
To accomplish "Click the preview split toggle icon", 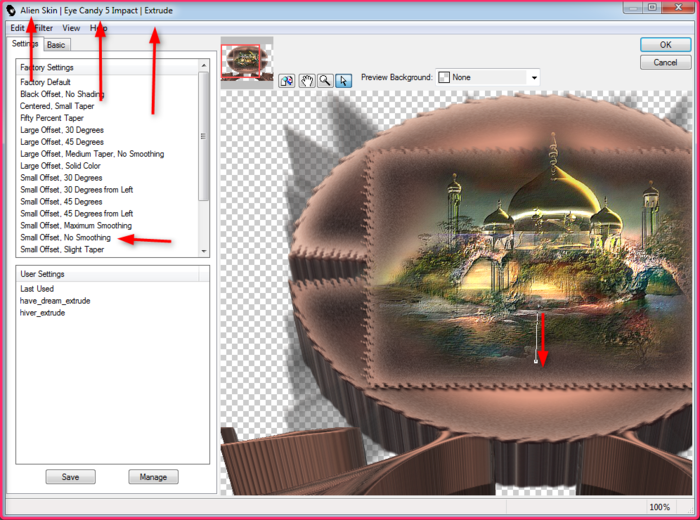I will pos(287,81).
